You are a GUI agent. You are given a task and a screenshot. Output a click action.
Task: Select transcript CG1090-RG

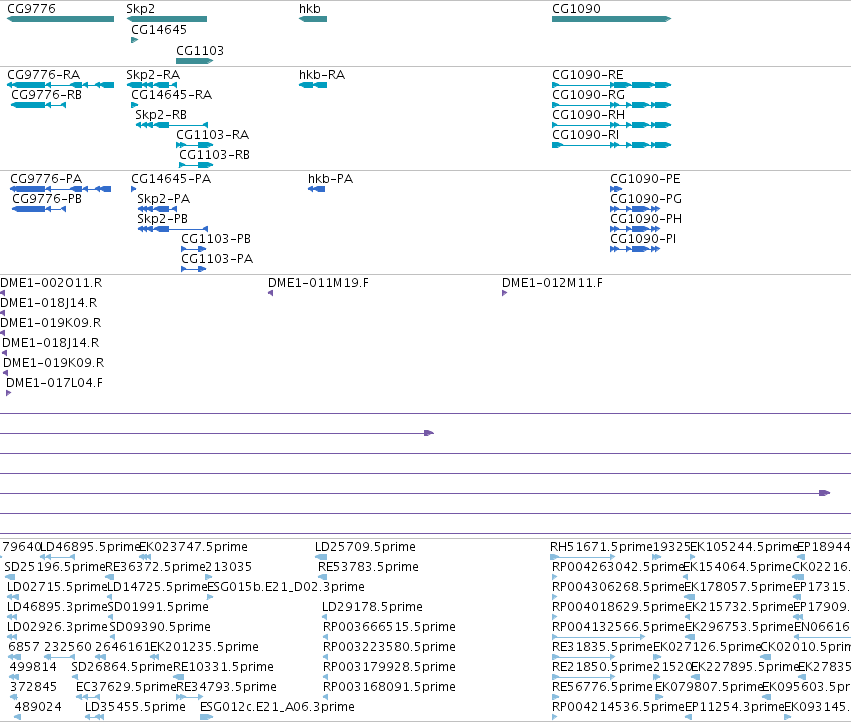(612, 105)
